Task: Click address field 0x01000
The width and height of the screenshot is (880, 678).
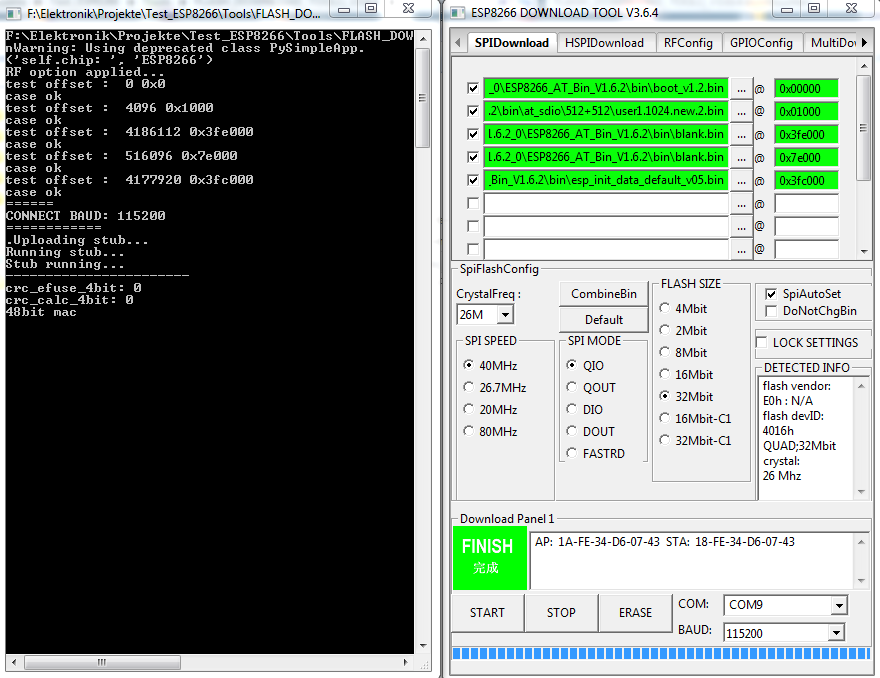Action: (806, 112)
